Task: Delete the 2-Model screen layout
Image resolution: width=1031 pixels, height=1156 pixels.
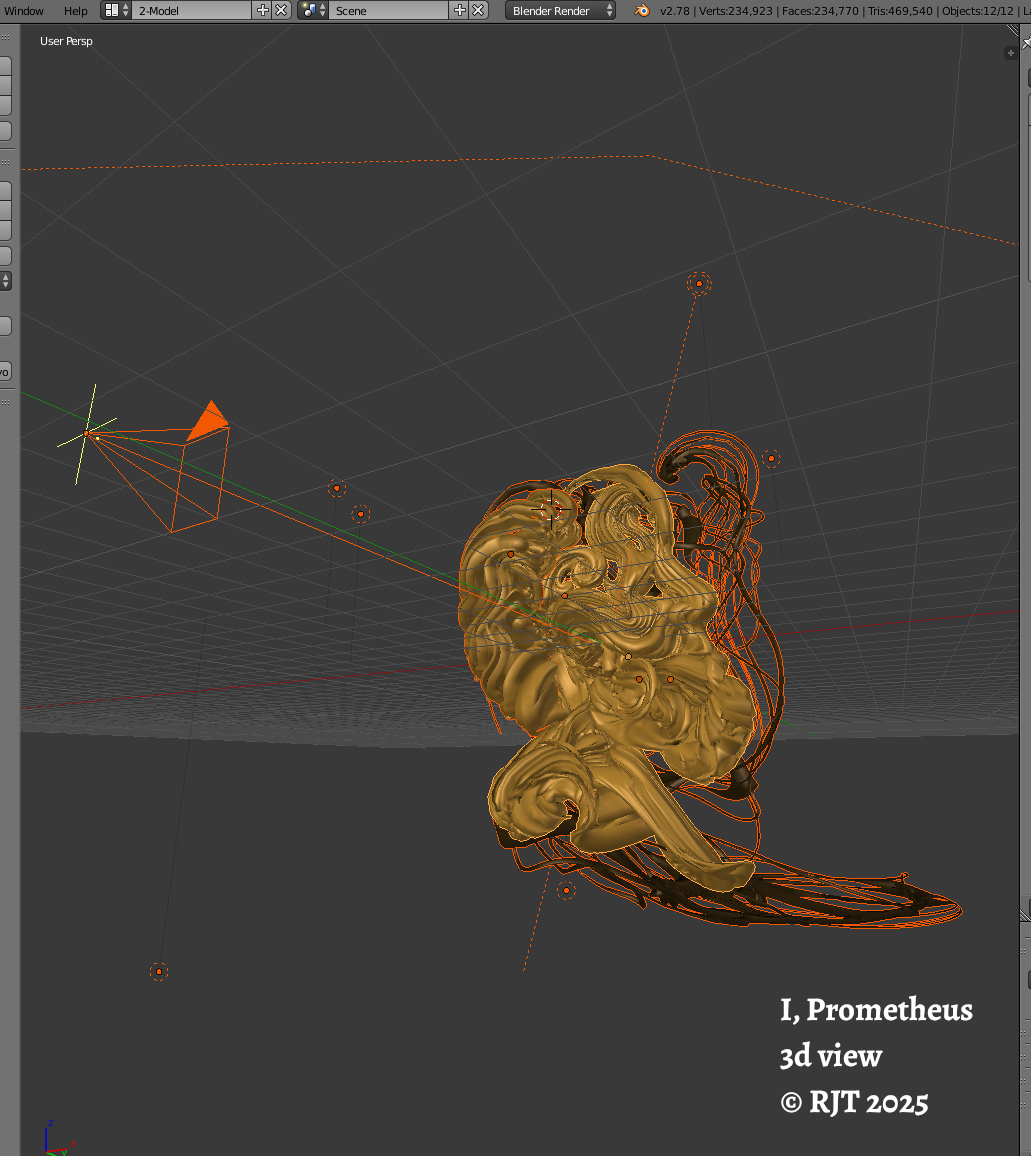Action: pos(281,10)
